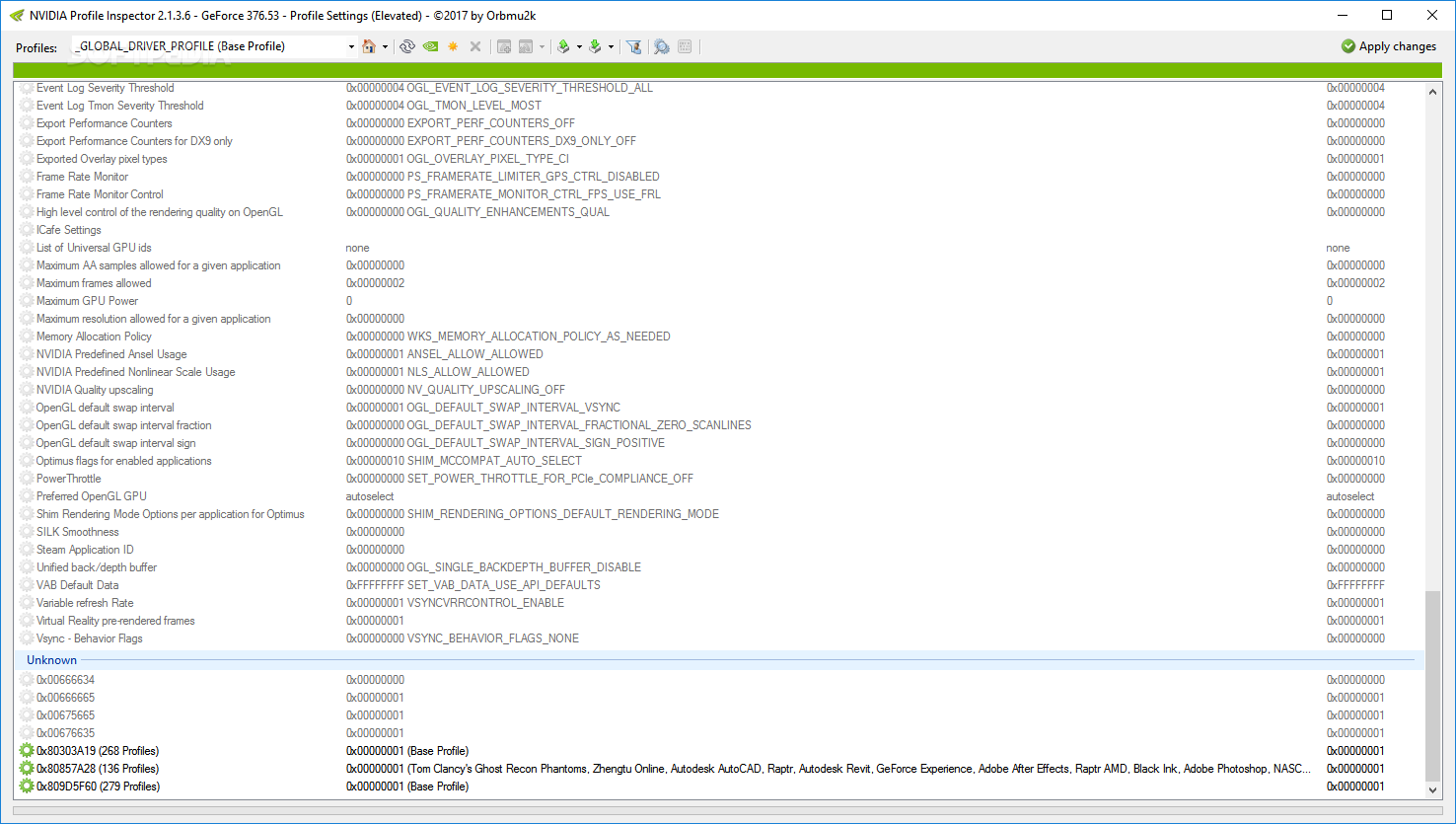
Task: Select Export Performance Counters for DX9 only
Action: [719, 141]
